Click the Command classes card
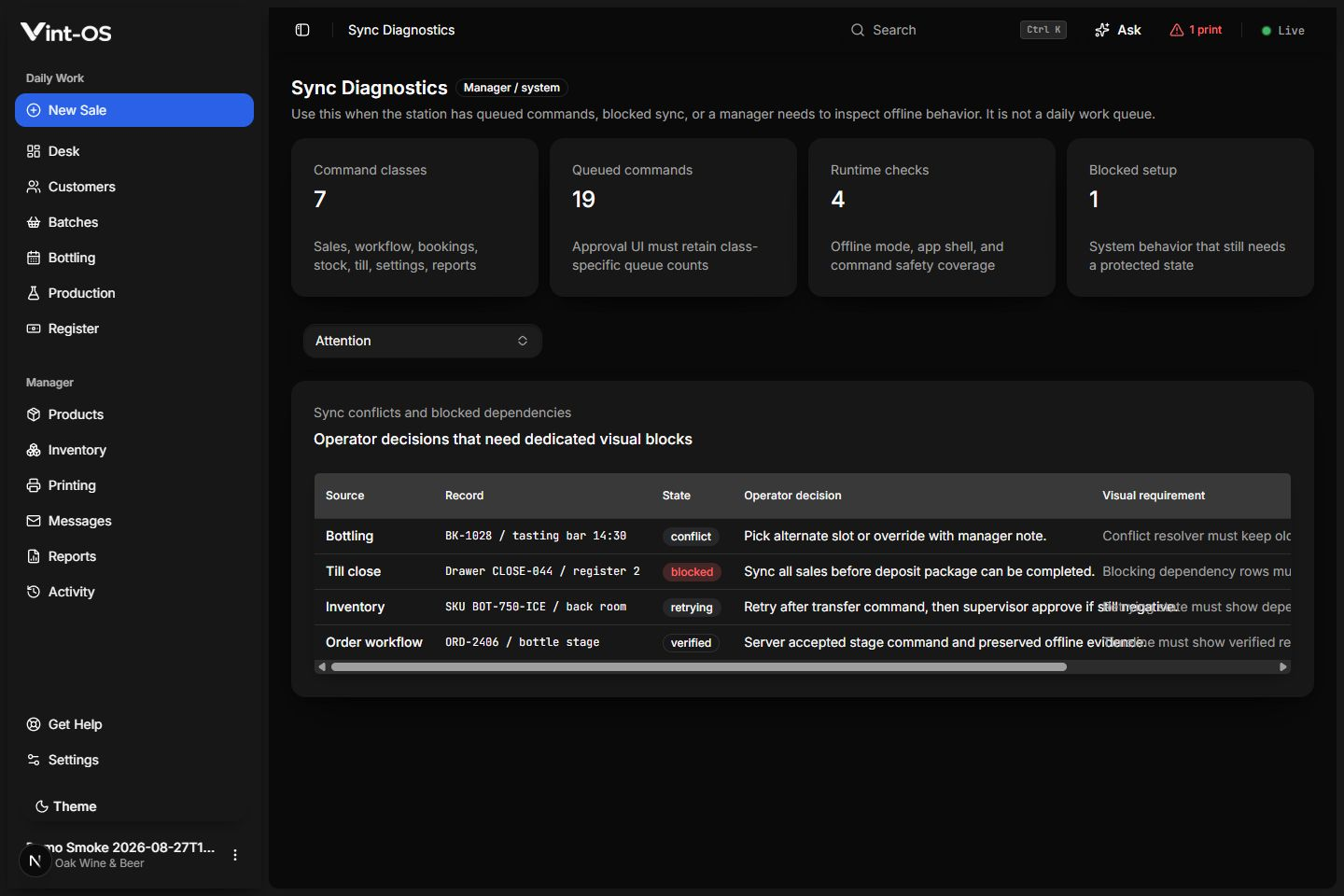 pos(414,217)
